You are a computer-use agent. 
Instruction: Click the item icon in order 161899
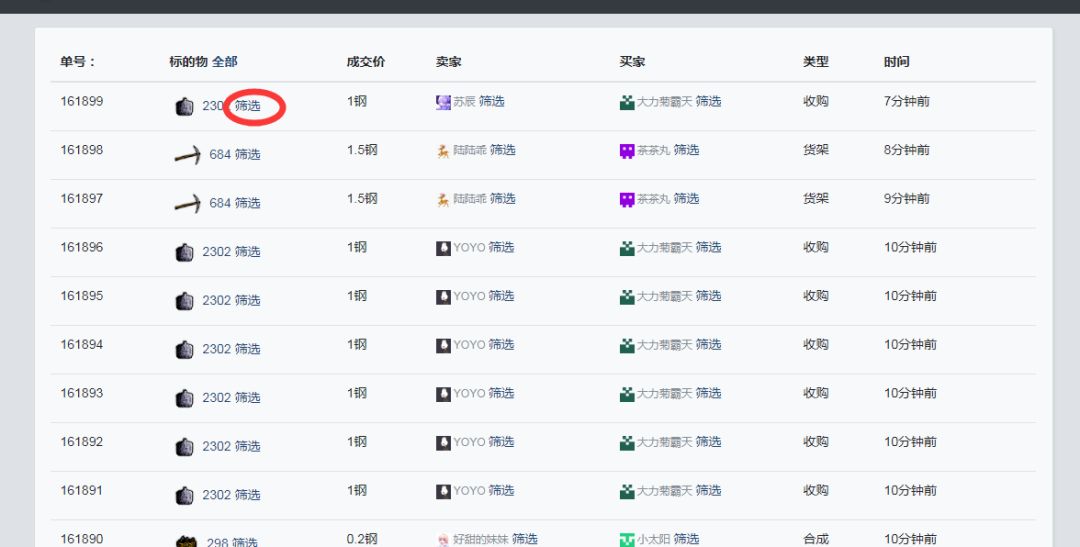184,107
